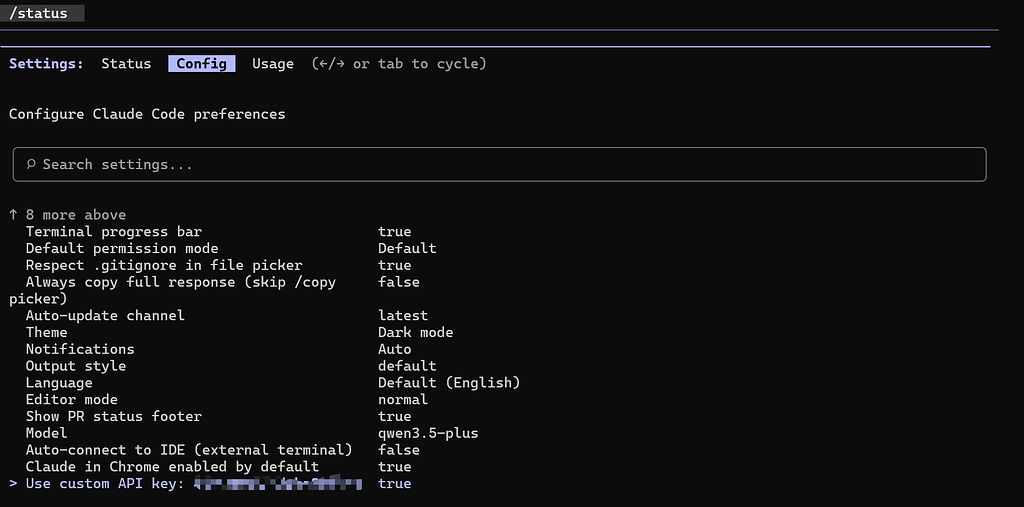Screen dimensions: 1024x507
Task: Click the 'Default (English)' language value
Action: pyautogui.click(x=449, y=383)
